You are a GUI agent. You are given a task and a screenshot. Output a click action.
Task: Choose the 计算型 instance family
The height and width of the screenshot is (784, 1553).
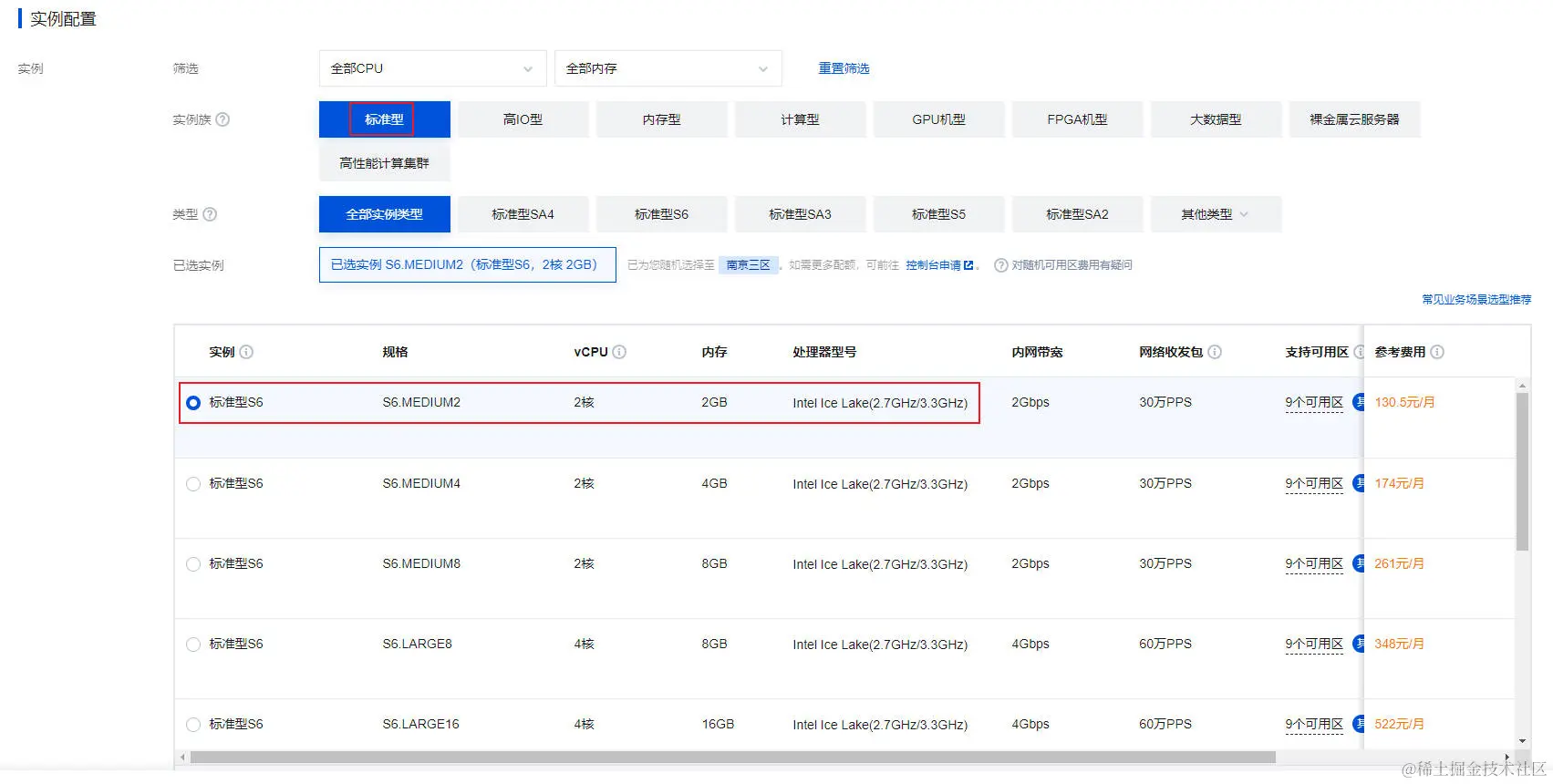(801, 119)
